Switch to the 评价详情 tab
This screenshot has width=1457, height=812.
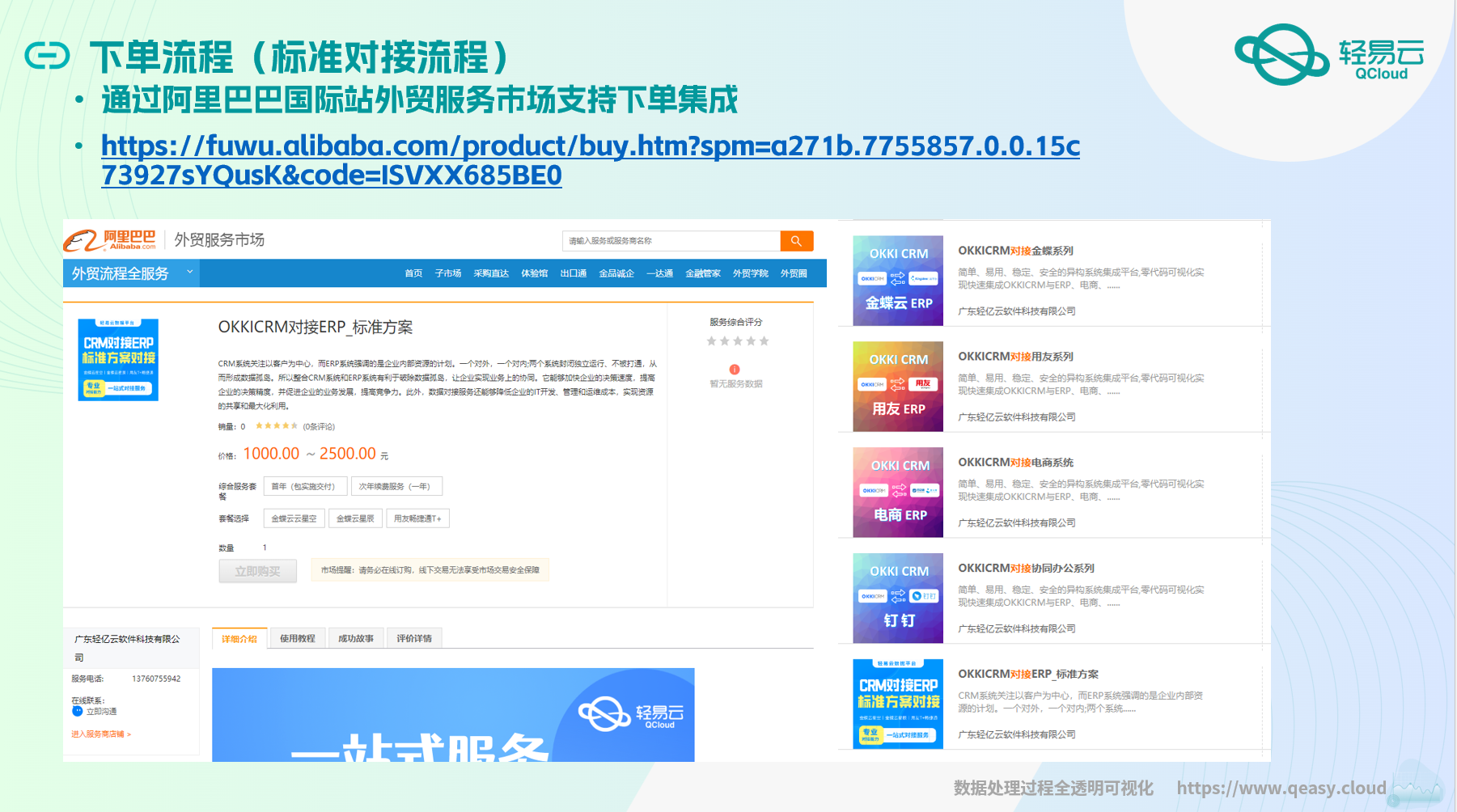[x=414, y=638]
